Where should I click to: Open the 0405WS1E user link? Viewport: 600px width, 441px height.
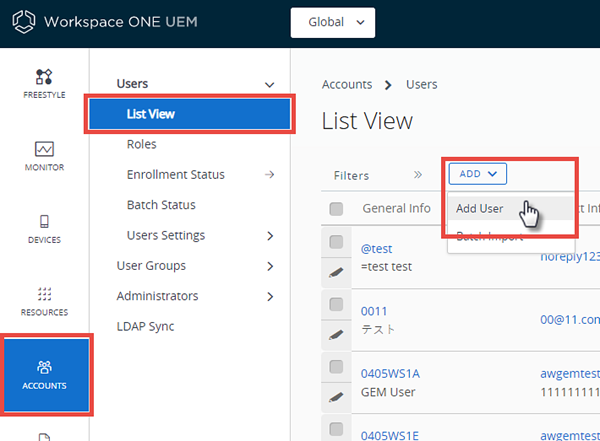(x=390, y=436)
